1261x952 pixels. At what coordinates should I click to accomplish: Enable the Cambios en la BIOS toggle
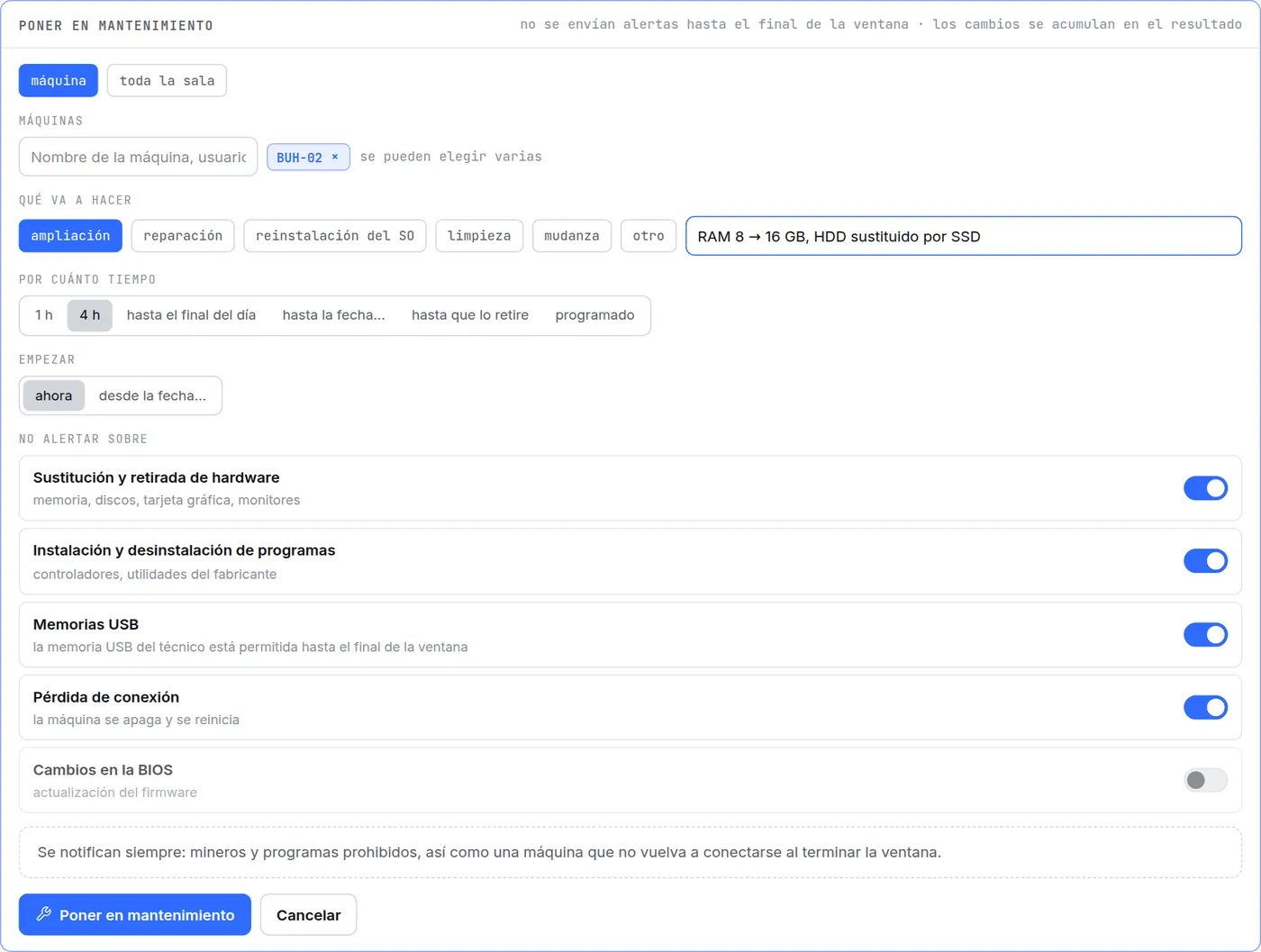(x=1205, y=780)
